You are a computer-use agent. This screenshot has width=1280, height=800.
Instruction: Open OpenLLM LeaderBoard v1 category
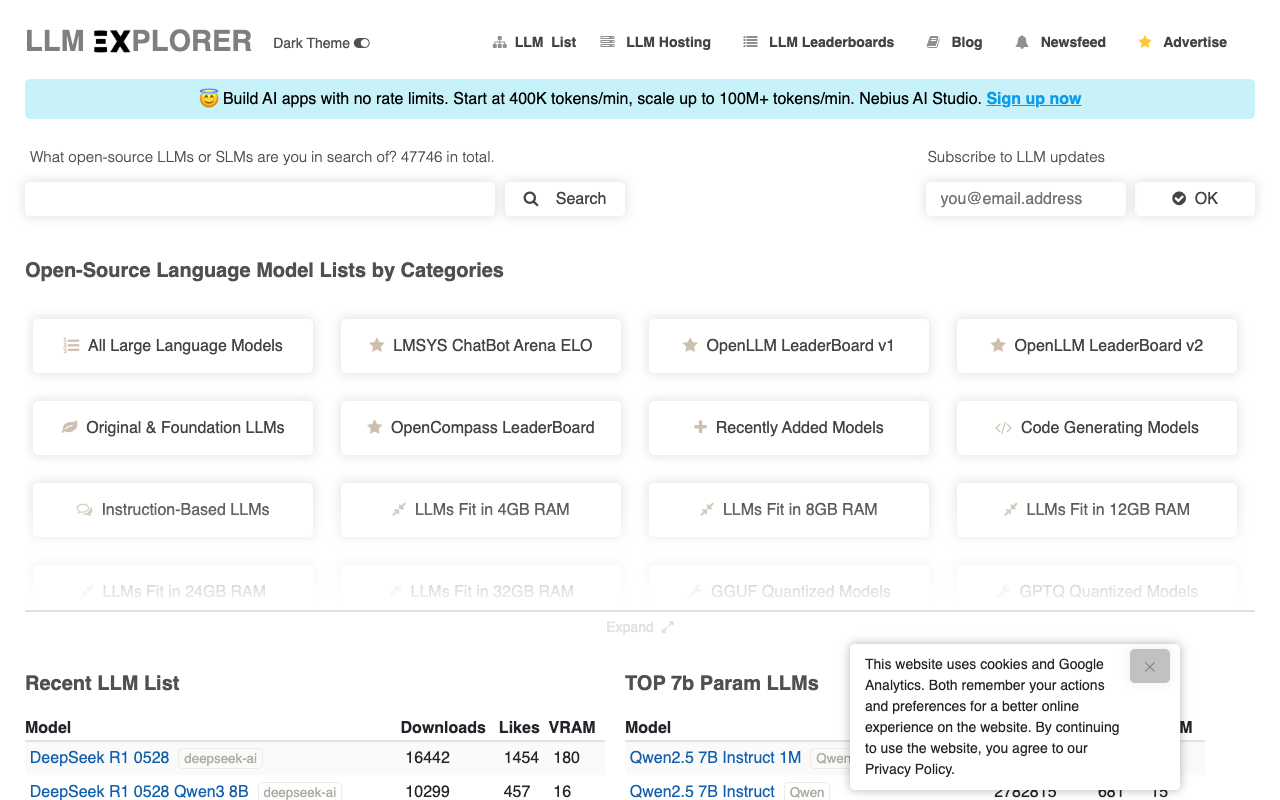[789, 346]
